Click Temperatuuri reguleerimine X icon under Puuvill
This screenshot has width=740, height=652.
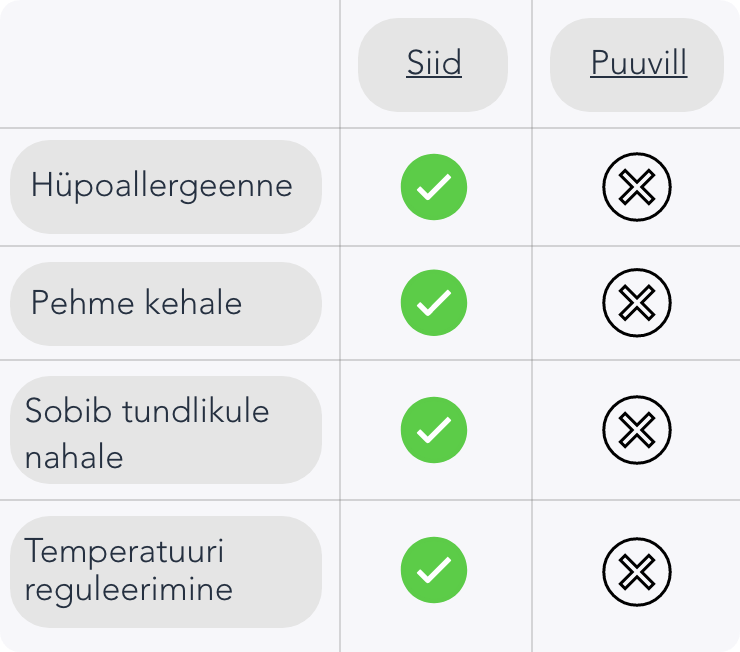tap(637, 571)
